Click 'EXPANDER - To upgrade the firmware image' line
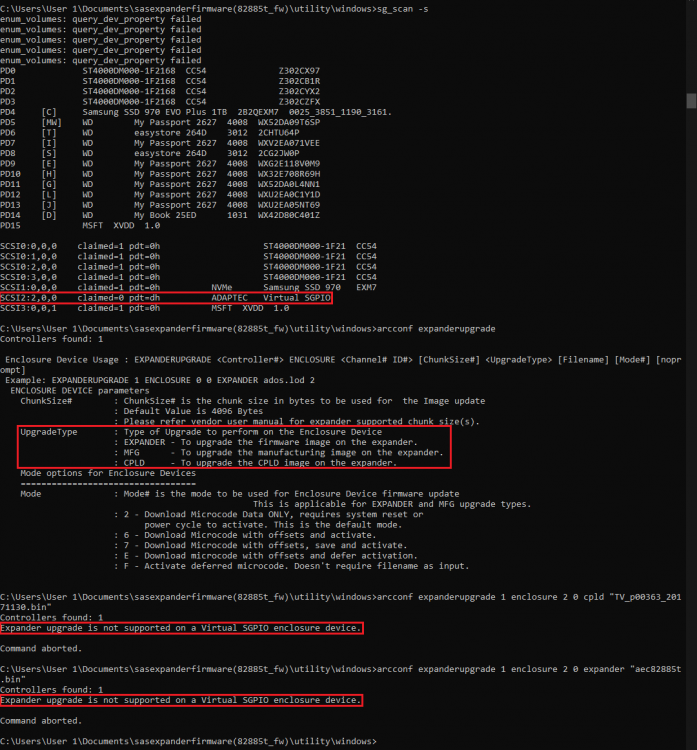 271,442
